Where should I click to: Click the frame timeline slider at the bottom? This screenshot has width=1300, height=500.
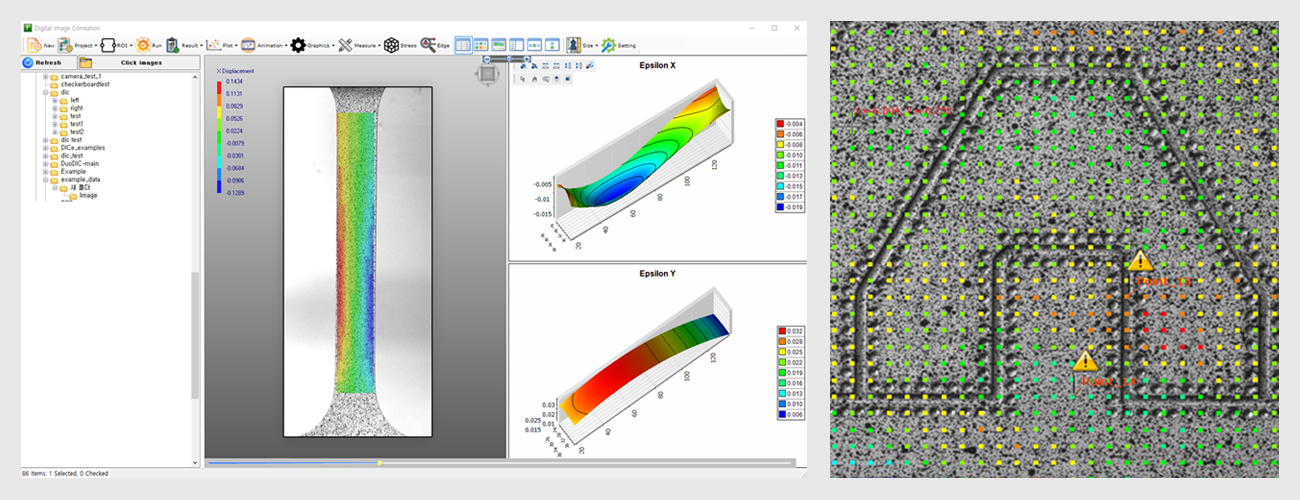[380, 463]
